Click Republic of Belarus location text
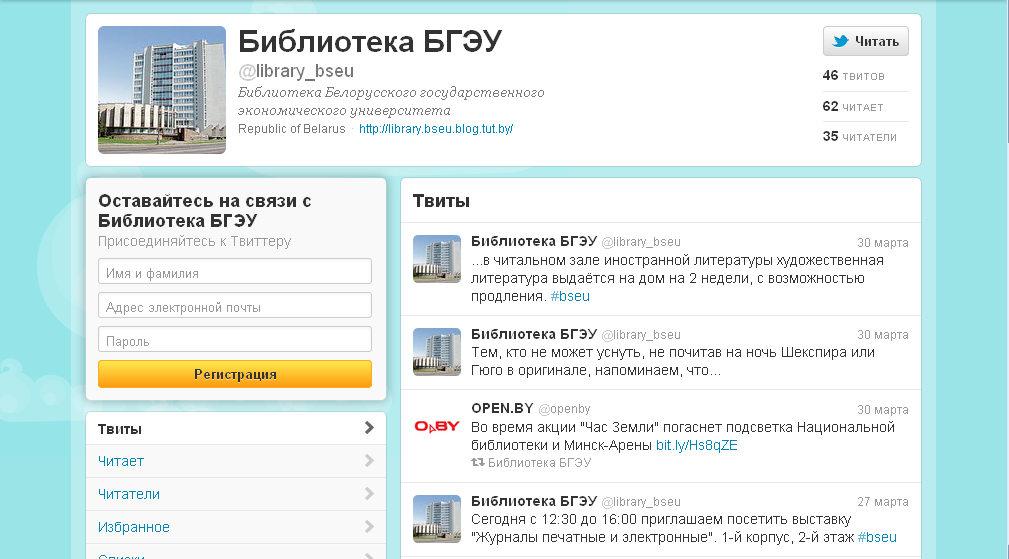The height and width of the screenshot is (559, 1009). click(292, 129)
